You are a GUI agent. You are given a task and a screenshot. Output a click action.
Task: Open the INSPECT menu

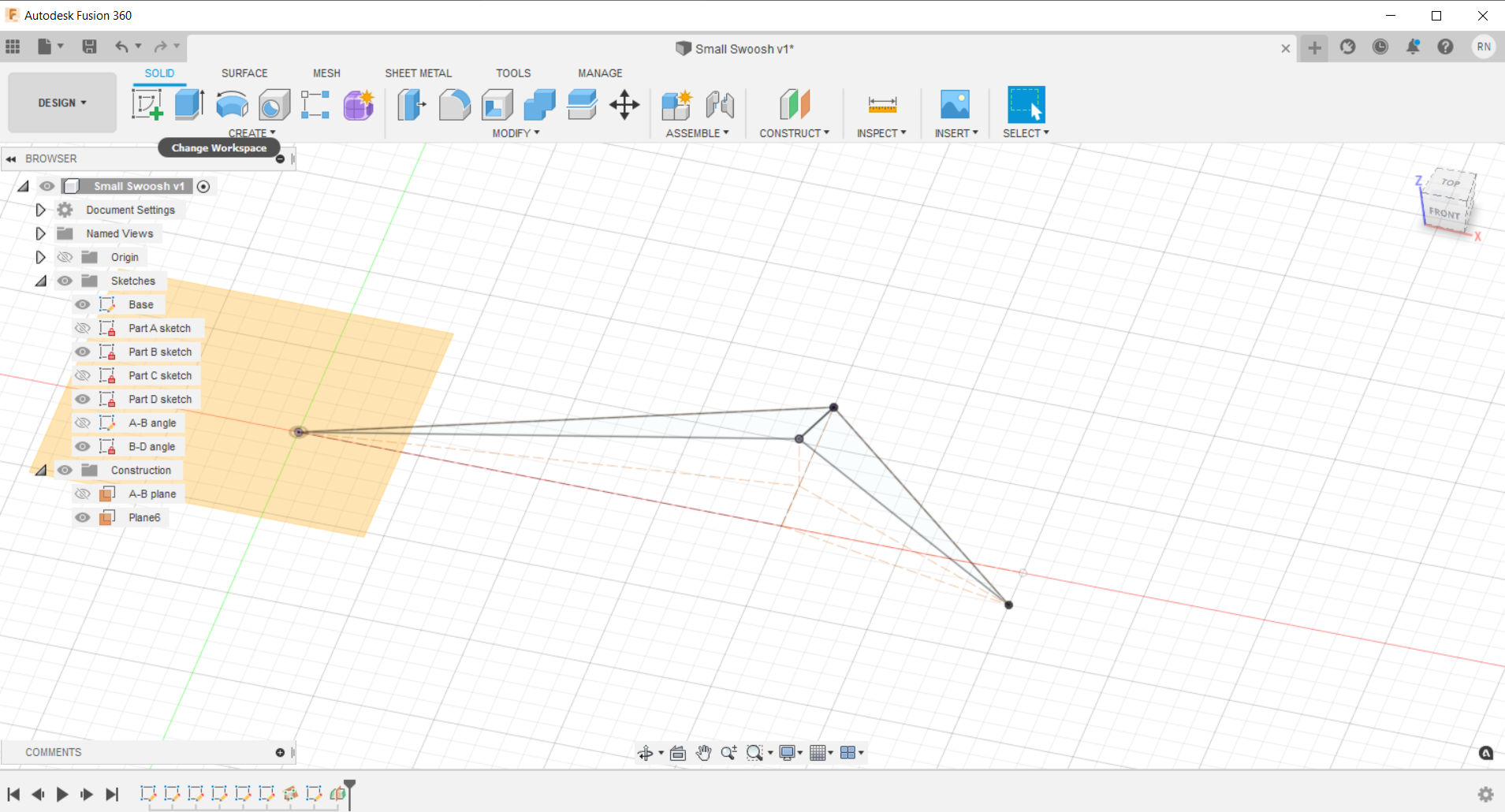pos(881,133)
